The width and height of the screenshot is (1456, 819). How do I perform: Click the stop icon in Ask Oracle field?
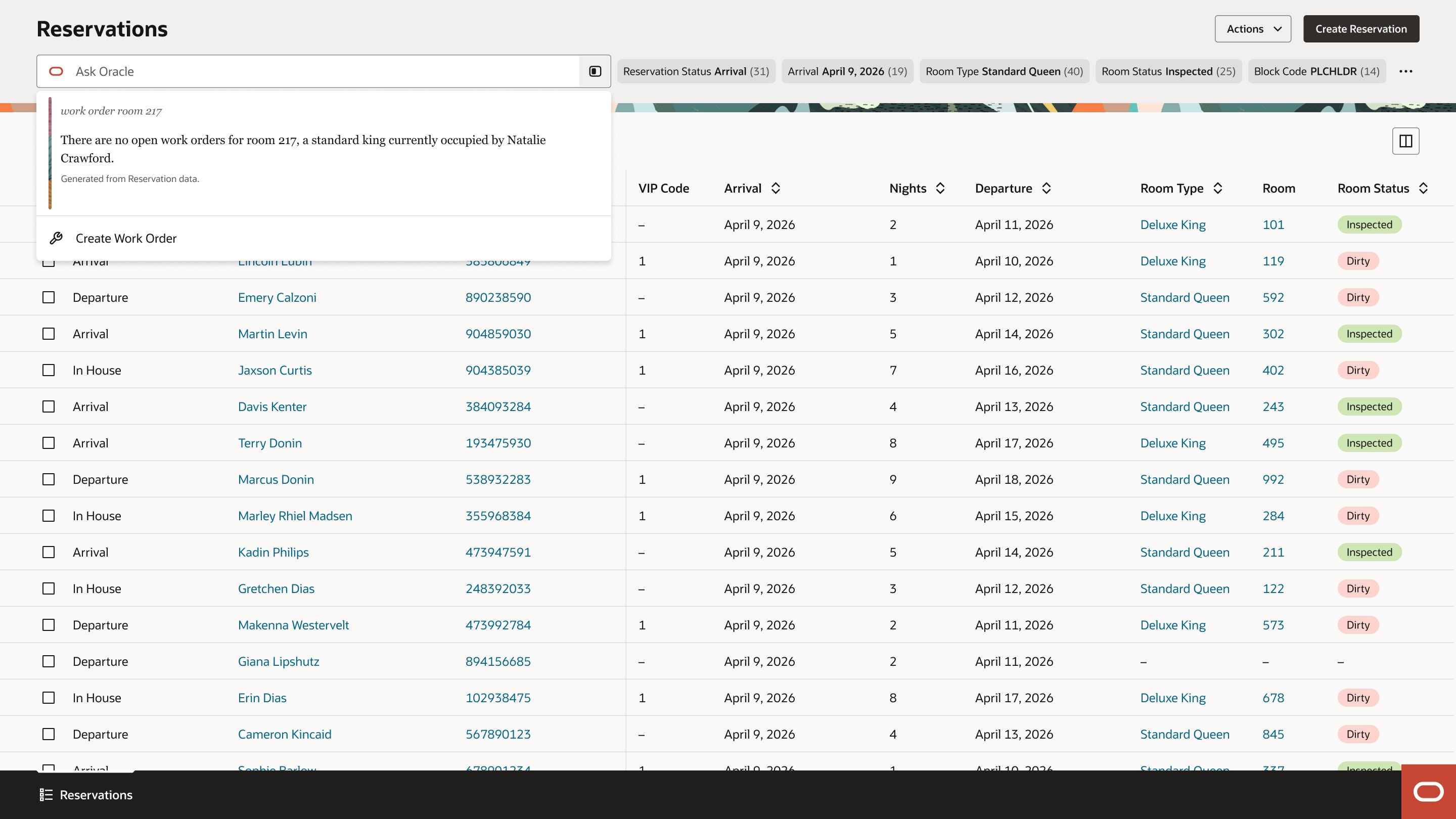(595, 71)
